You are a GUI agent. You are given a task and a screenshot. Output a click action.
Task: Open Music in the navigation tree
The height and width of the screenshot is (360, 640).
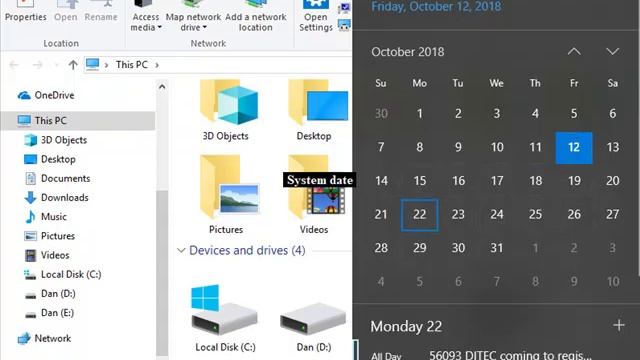click(45, 217)
